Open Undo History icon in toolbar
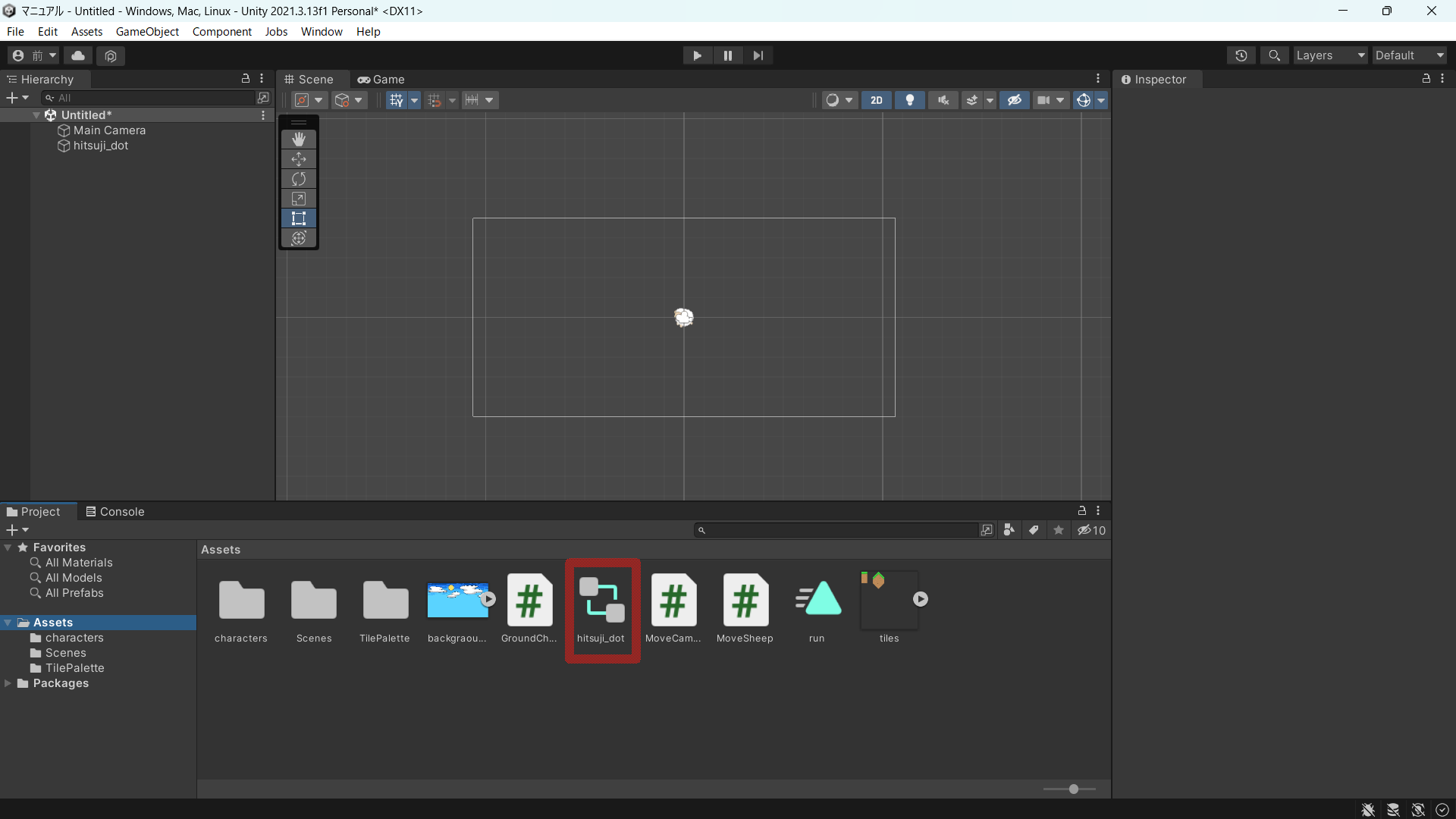This screenshot has width=1456, height=819. [x=1241, y=55]
